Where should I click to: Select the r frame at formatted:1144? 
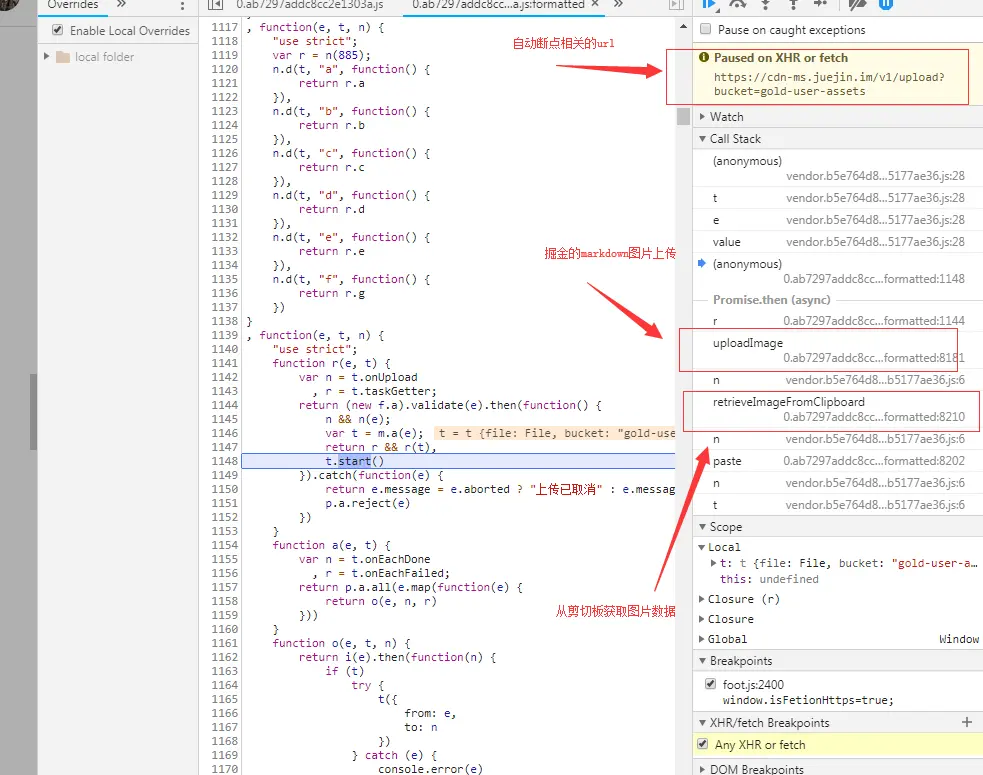(838, 321)
